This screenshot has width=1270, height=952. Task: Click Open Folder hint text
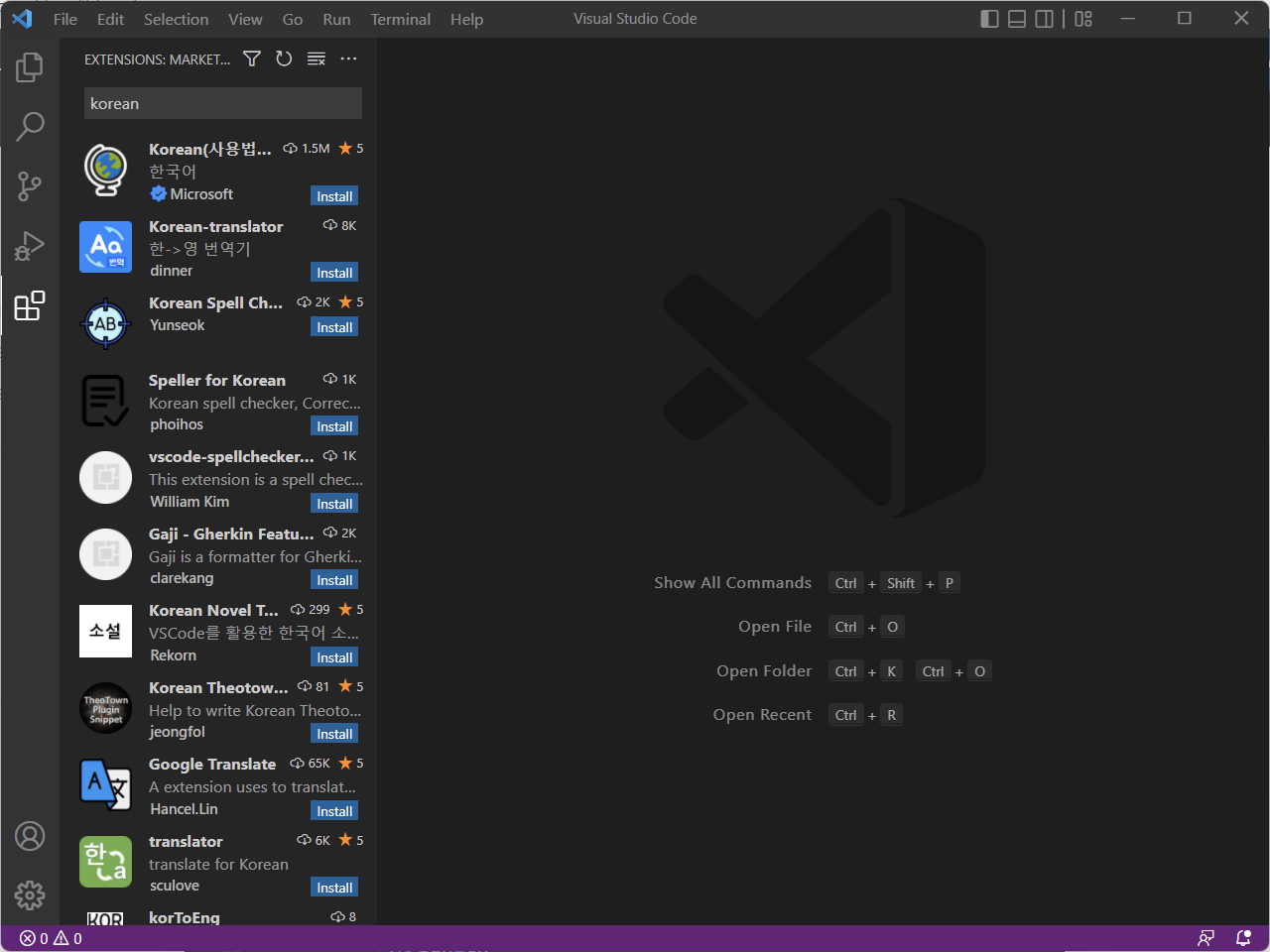pyautogui.click(x=764, y=671)
